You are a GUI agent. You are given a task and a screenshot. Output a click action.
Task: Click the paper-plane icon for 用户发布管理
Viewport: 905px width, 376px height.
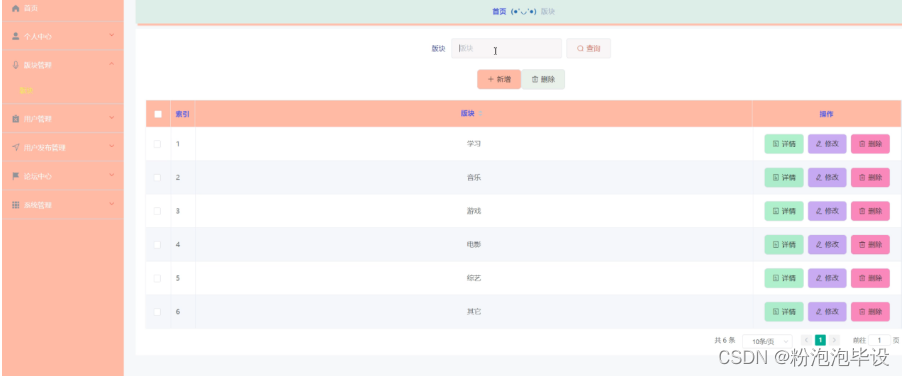point(16,147)
